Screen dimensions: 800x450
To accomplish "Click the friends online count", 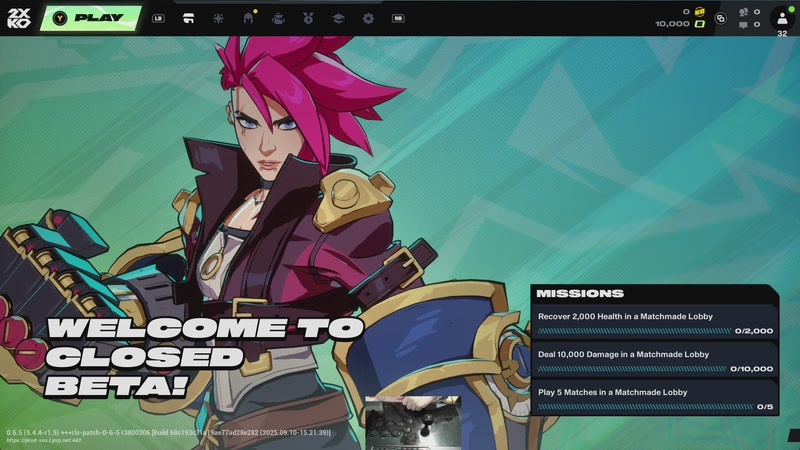I will [757, 12].
